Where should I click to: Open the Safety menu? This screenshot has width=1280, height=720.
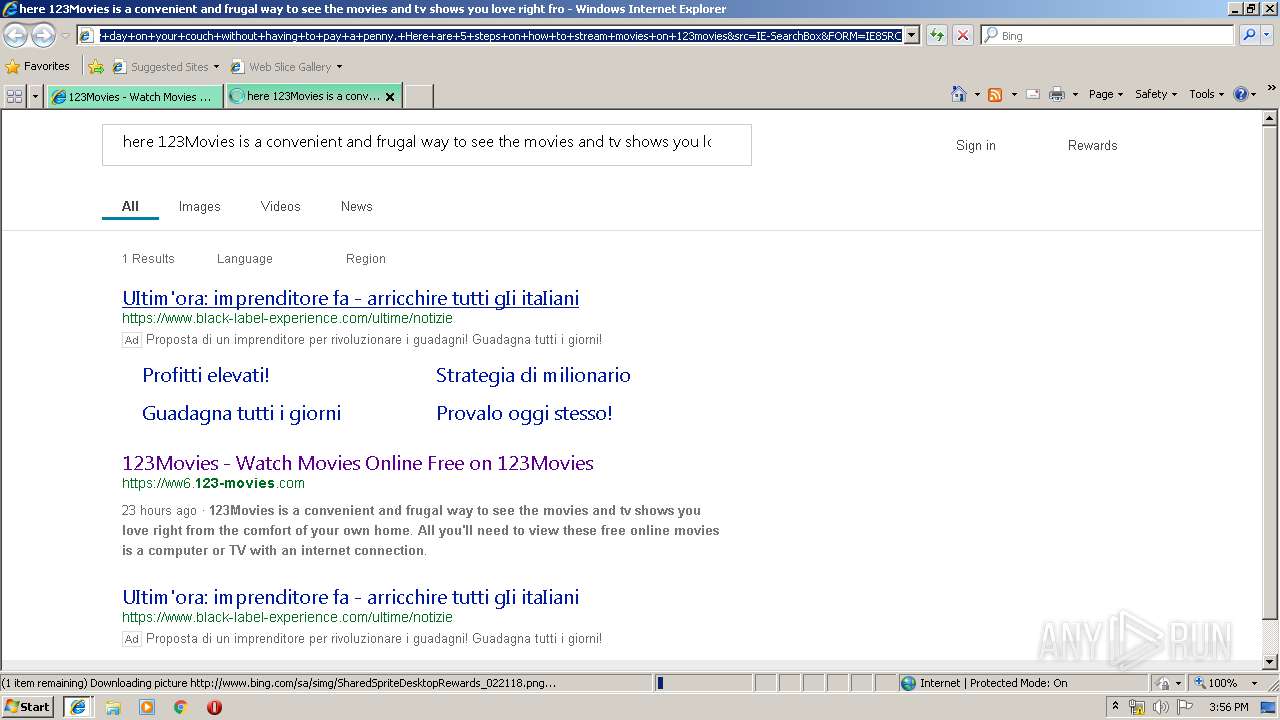pos(1156,94)
